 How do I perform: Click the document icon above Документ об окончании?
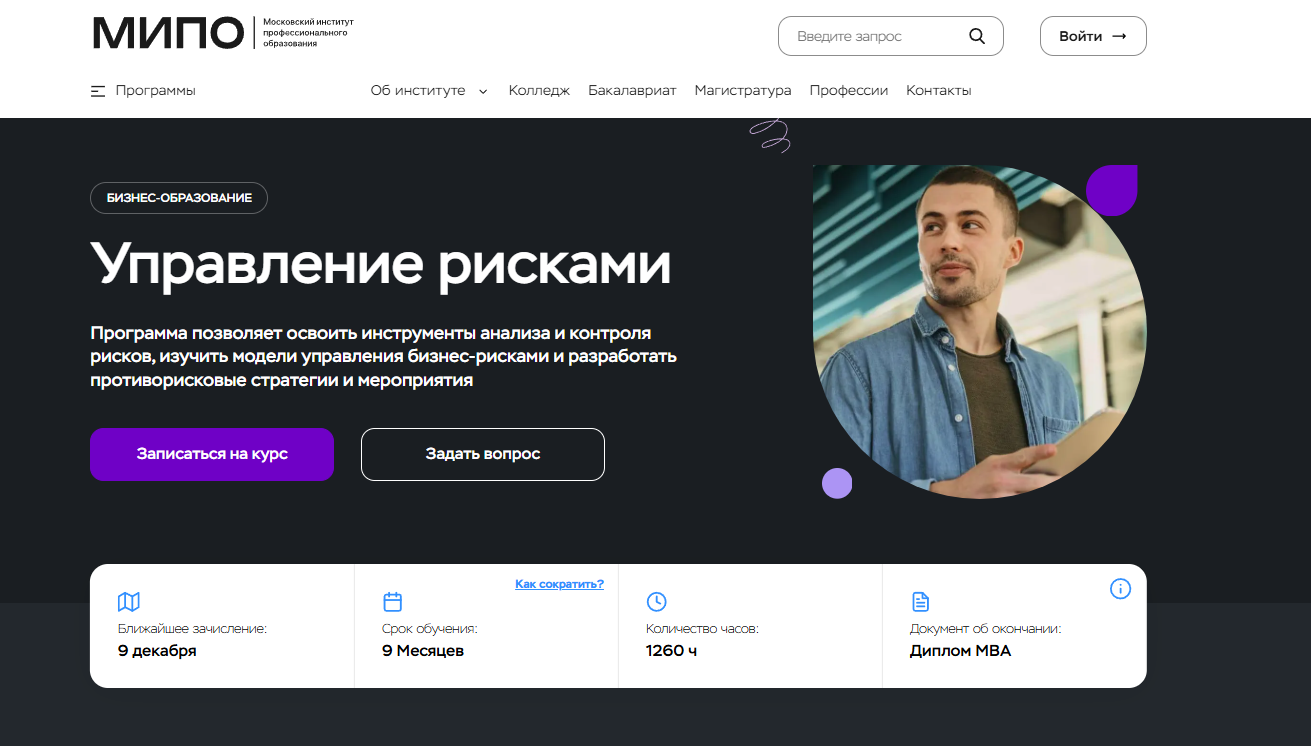click(920, 602)
